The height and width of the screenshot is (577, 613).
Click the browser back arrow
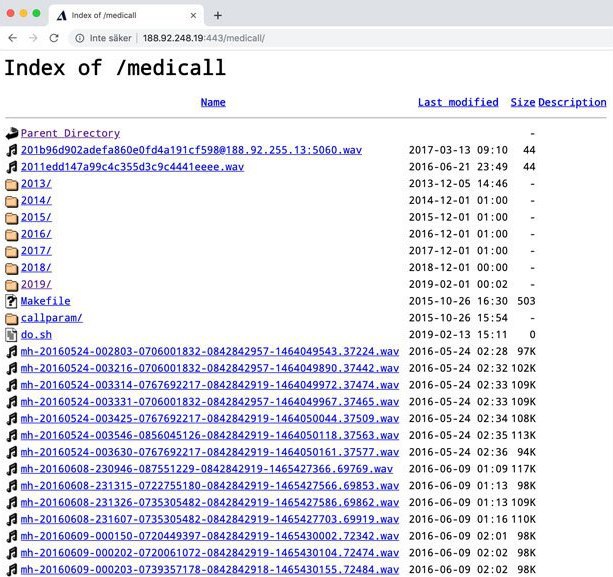click(x=13, y=38)
